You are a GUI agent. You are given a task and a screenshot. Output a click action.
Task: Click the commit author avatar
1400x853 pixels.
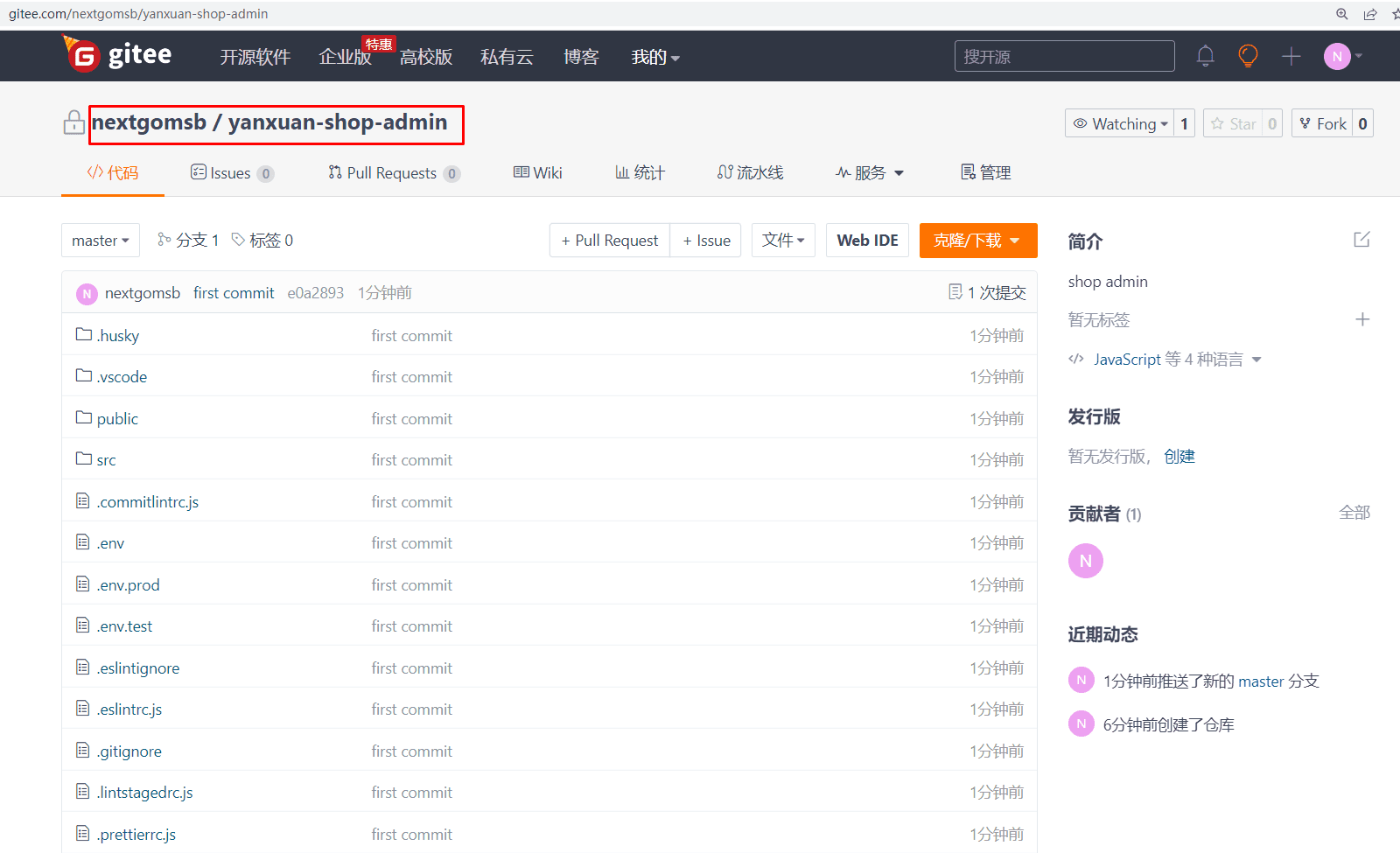[x=87, y=293]
